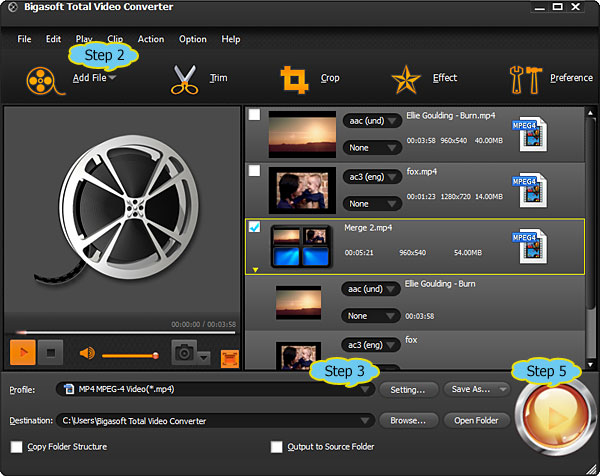Open the Profile MP4 MPEG-4 Video dropdown
The height and width of the screenshot is (476, 600).
(x=215, y=389)
